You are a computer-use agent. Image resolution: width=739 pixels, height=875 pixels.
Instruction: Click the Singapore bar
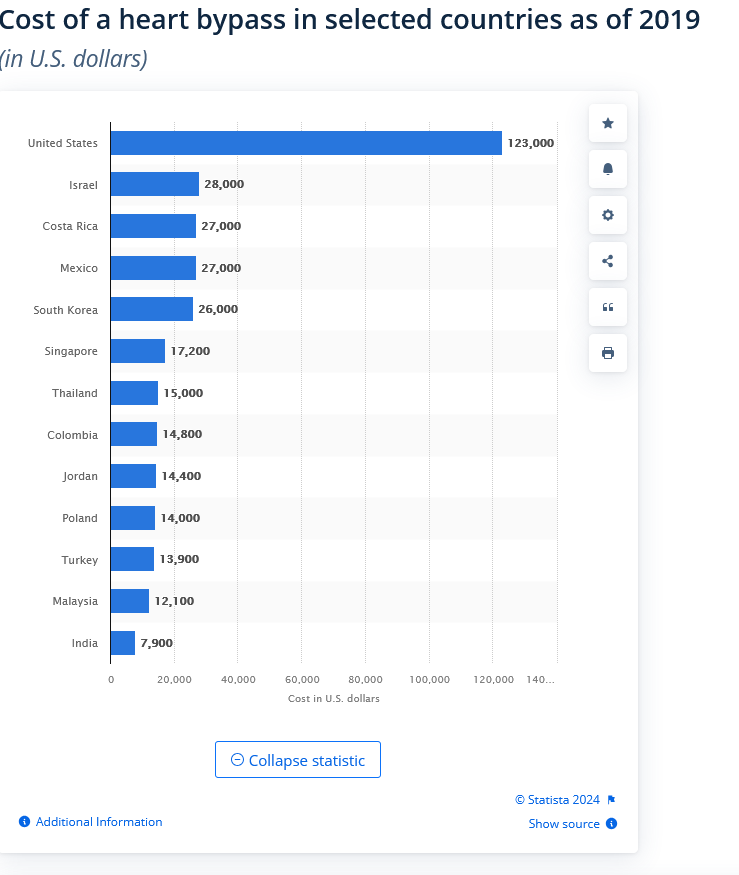[x=138, y=351]
